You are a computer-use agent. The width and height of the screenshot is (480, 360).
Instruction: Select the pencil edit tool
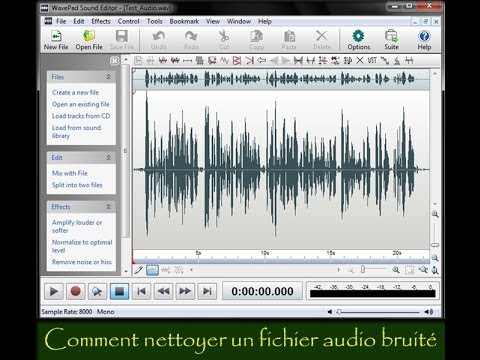(x=139, y=270)
